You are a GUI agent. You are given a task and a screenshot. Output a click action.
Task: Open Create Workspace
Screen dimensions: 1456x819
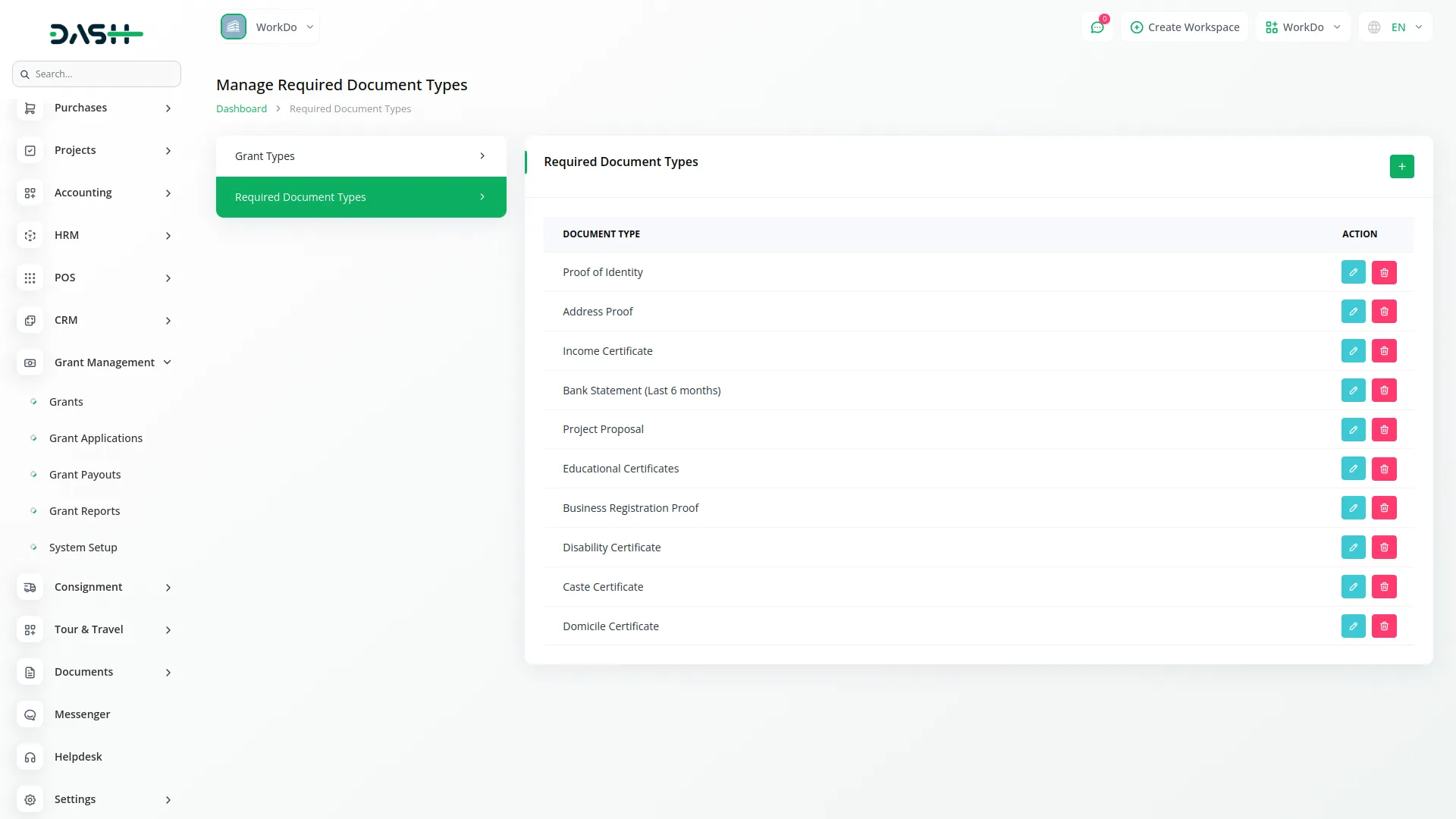point(1184,27)
